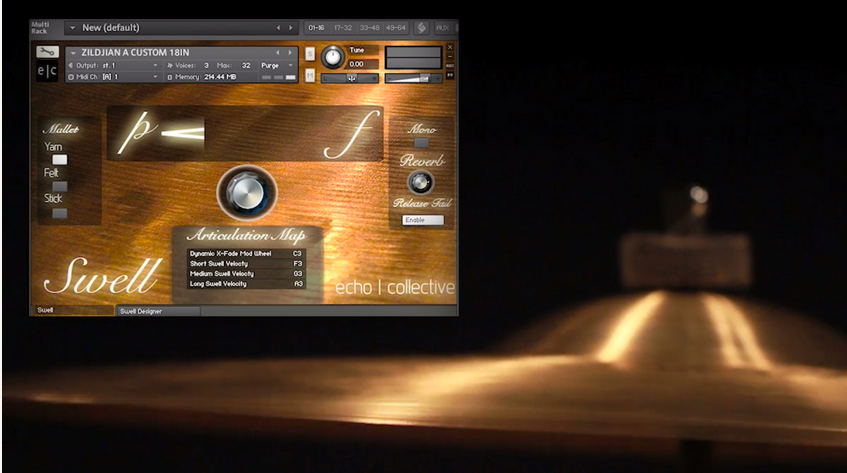This screenshot has width=847, height=473.
Task: Select the 17-32 rack page tab
Action: (x=343, y=28)
